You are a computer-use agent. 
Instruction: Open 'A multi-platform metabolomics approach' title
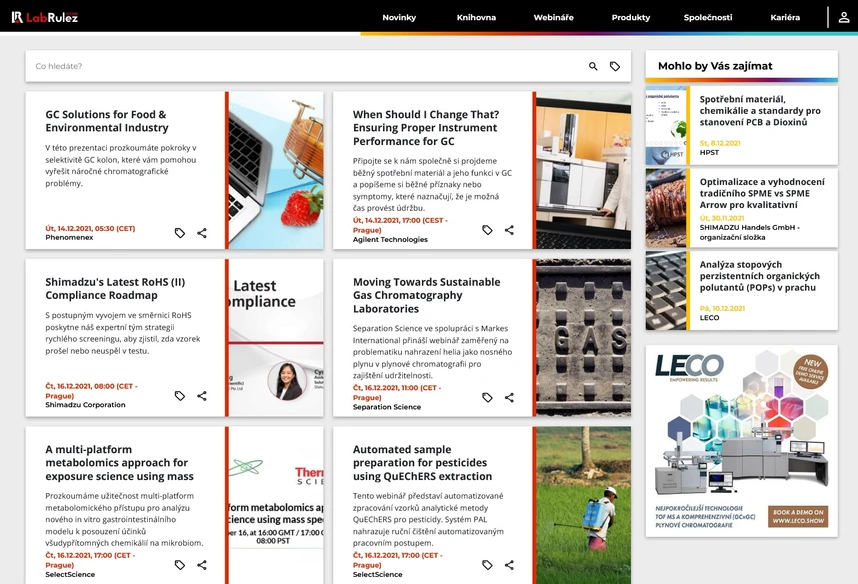(119, 462)
